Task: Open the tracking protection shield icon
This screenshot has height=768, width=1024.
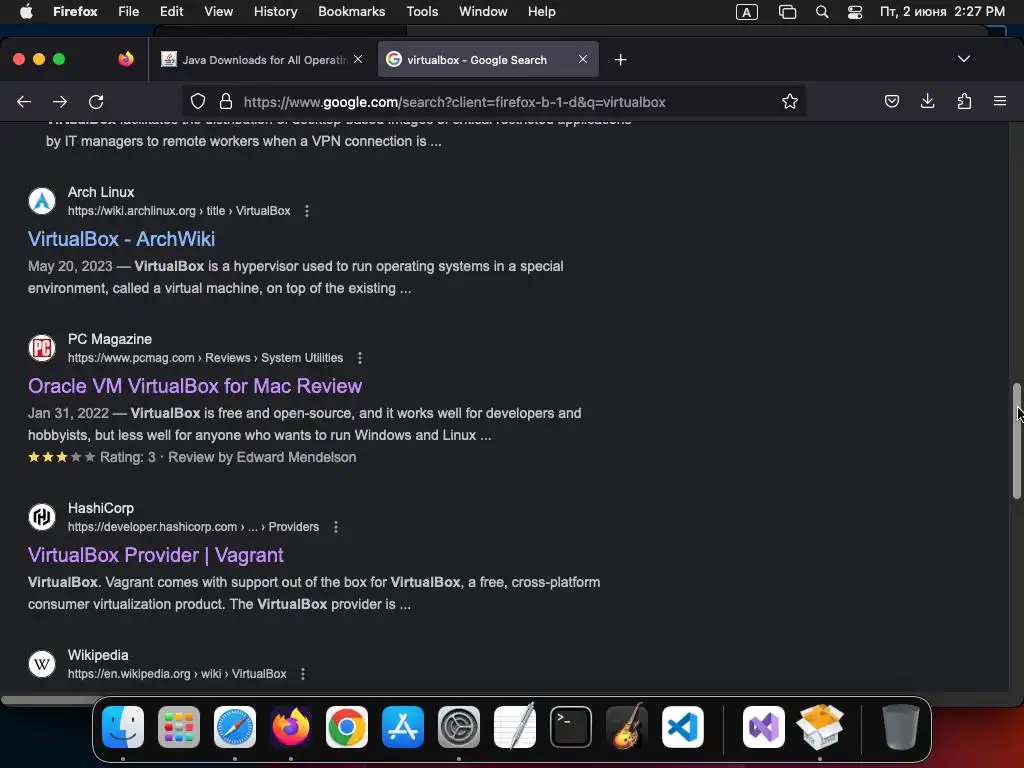Action: [198, 101]
